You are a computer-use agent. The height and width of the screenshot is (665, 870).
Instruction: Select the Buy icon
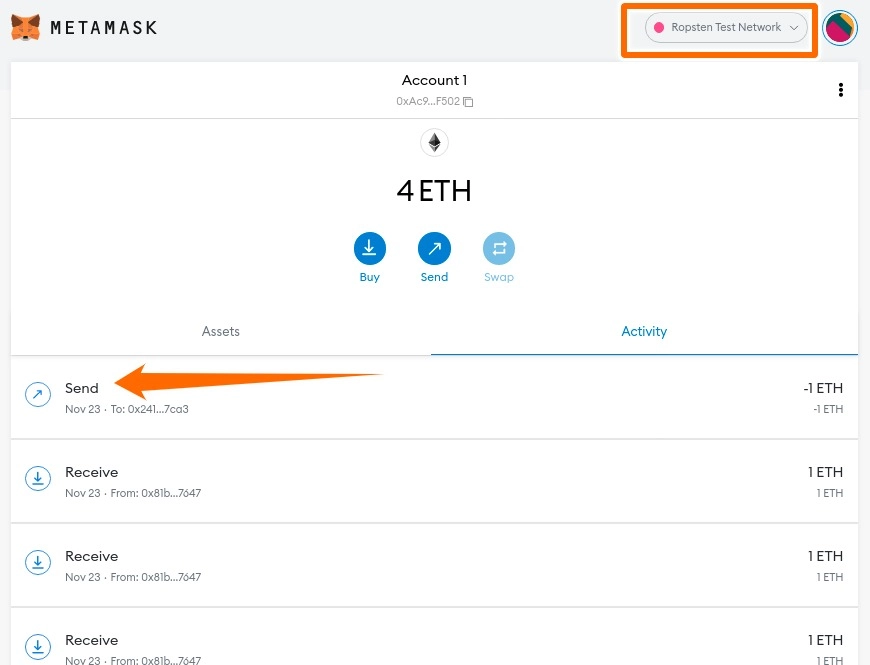pyautogui.click(x=370, y=248)
